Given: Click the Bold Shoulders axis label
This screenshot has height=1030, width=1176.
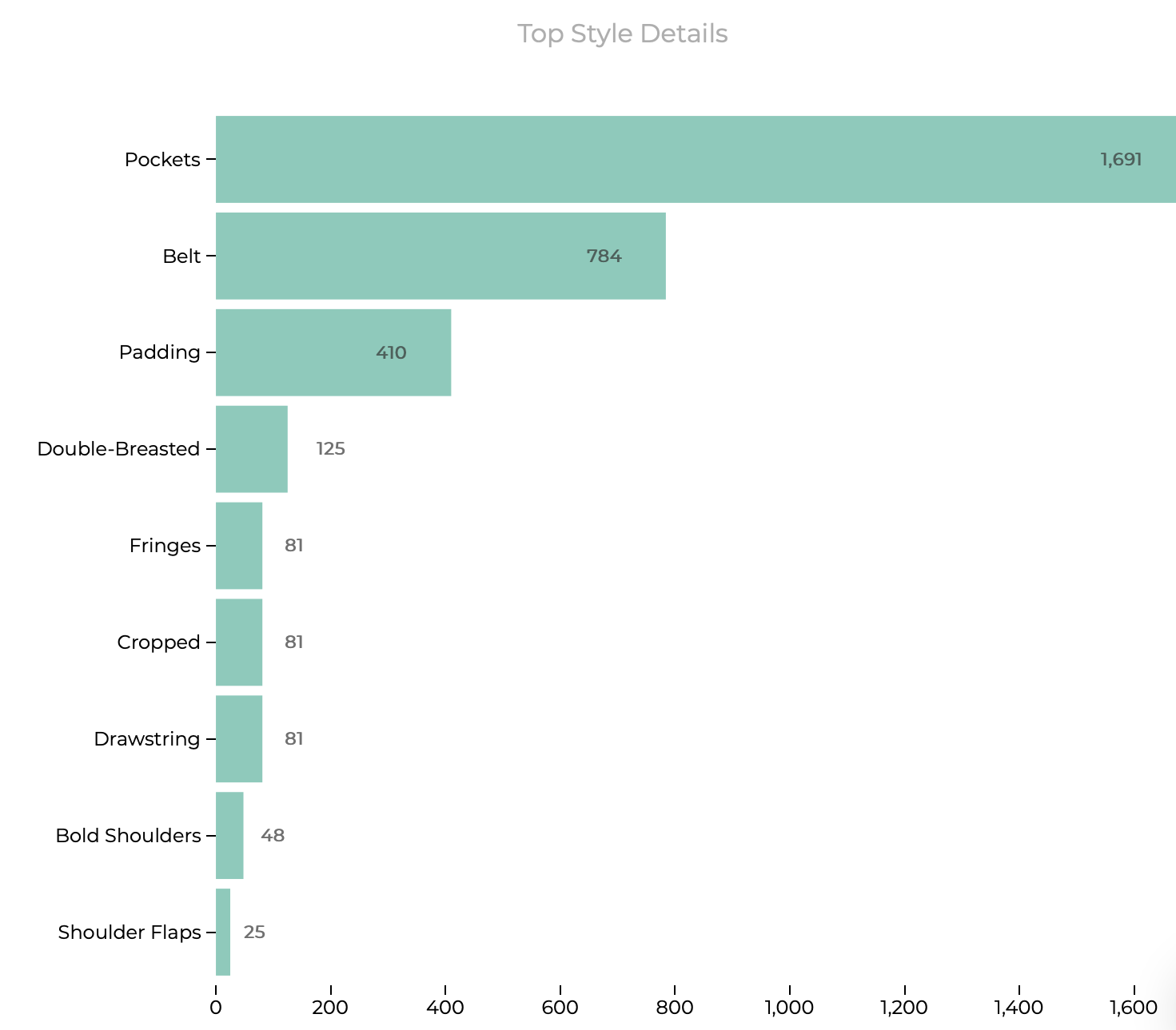Looking at the screenshot, I should point(128,836).
